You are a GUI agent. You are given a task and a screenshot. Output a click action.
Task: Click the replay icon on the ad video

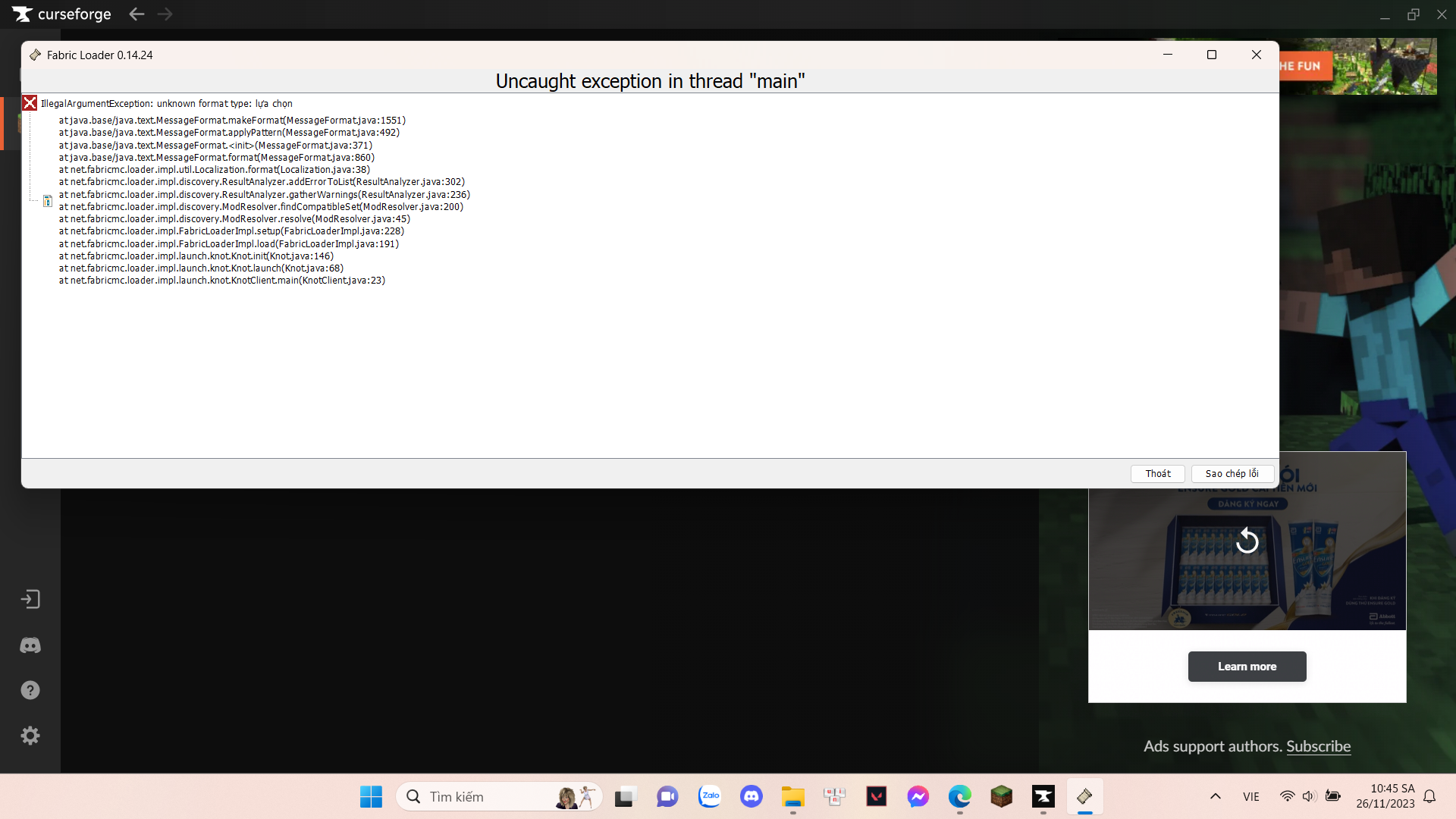(x=1247, y=541)
